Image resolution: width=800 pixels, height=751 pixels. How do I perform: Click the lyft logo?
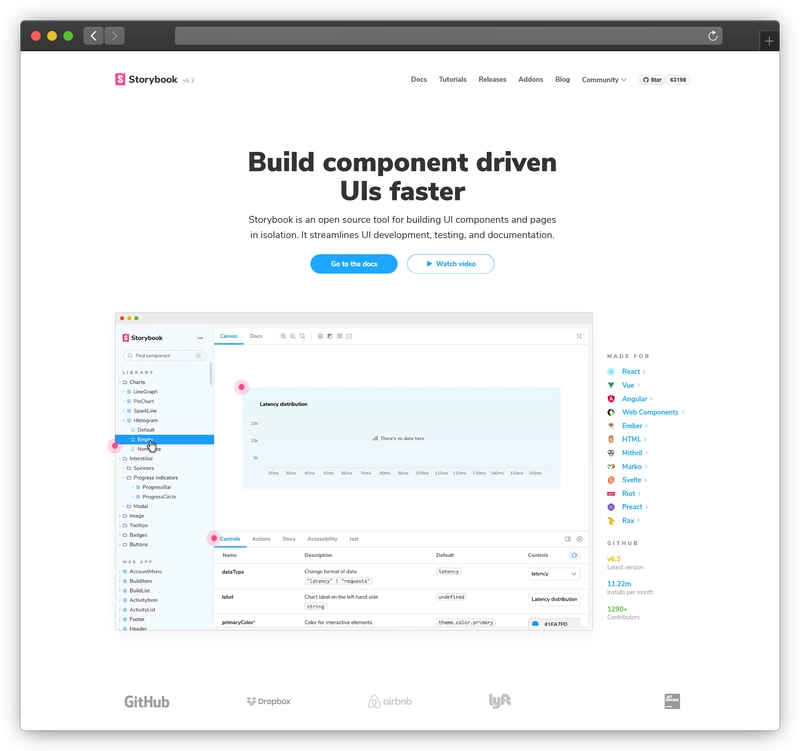[500, 701]
